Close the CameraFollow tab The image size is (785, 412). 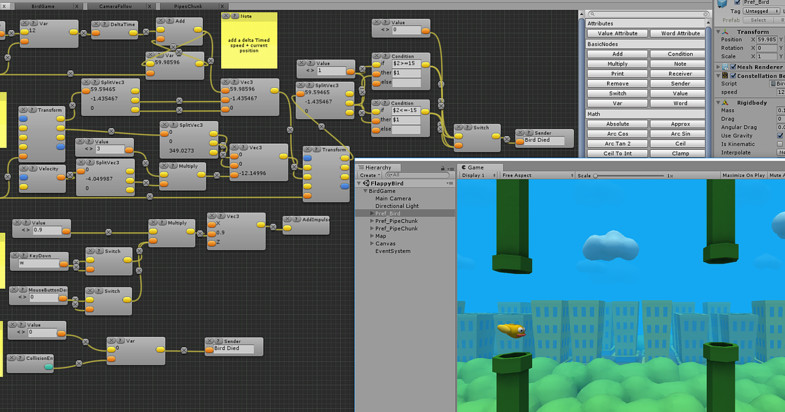coord(150,6)
